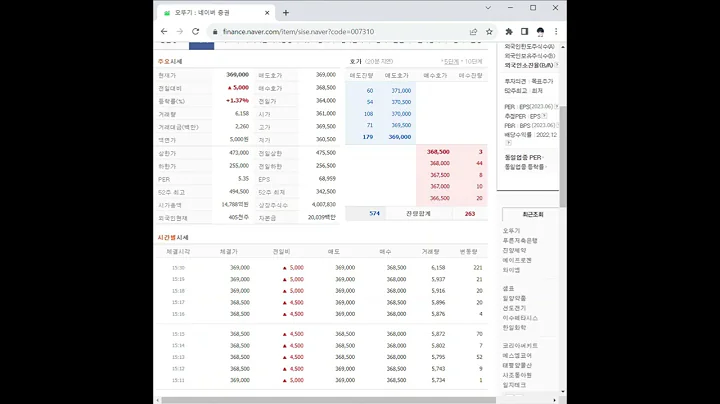Click the scroll-down arrow of page scrollbar
Screen dimensions: 720x404
click(x=563, y=392)
